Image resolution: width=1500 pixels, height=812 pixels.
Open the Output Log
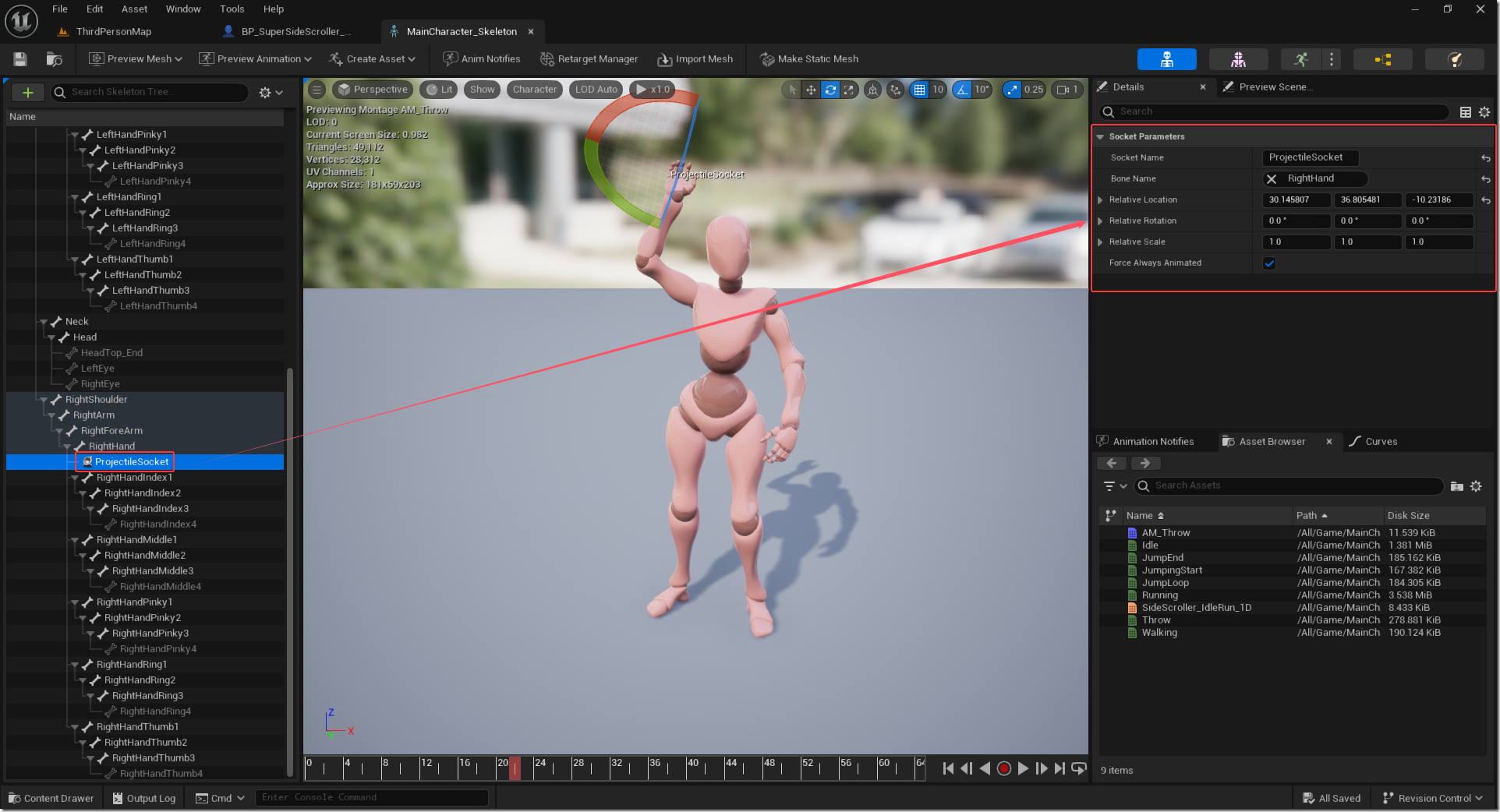tap(144, 798)
